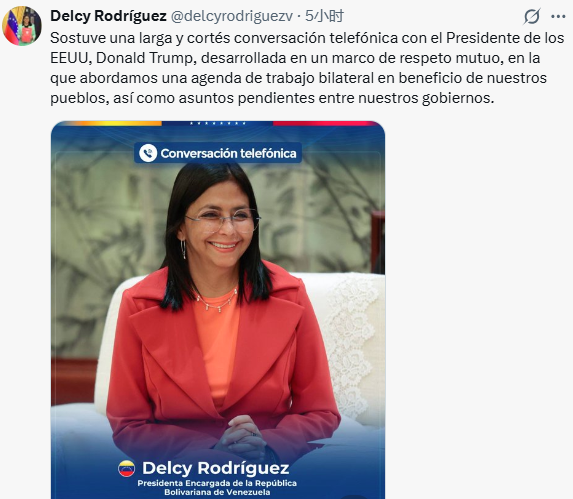Screen dimensions: 573x499
Task: Click the tweet's last line about "gobiernos"
Action: 272,98
